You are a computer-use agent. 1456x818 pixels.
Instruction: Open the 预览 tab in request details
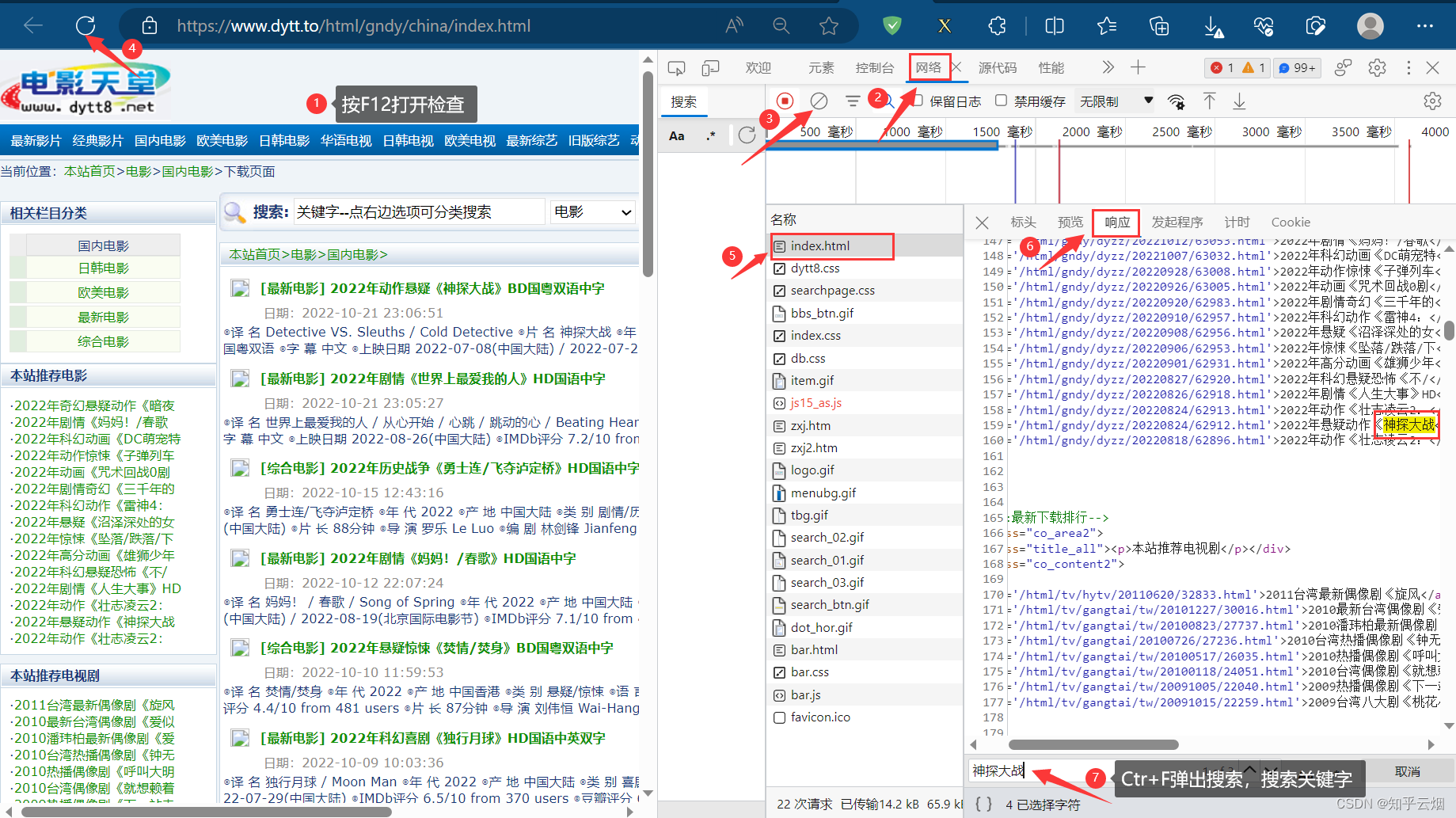point(1070,223)
